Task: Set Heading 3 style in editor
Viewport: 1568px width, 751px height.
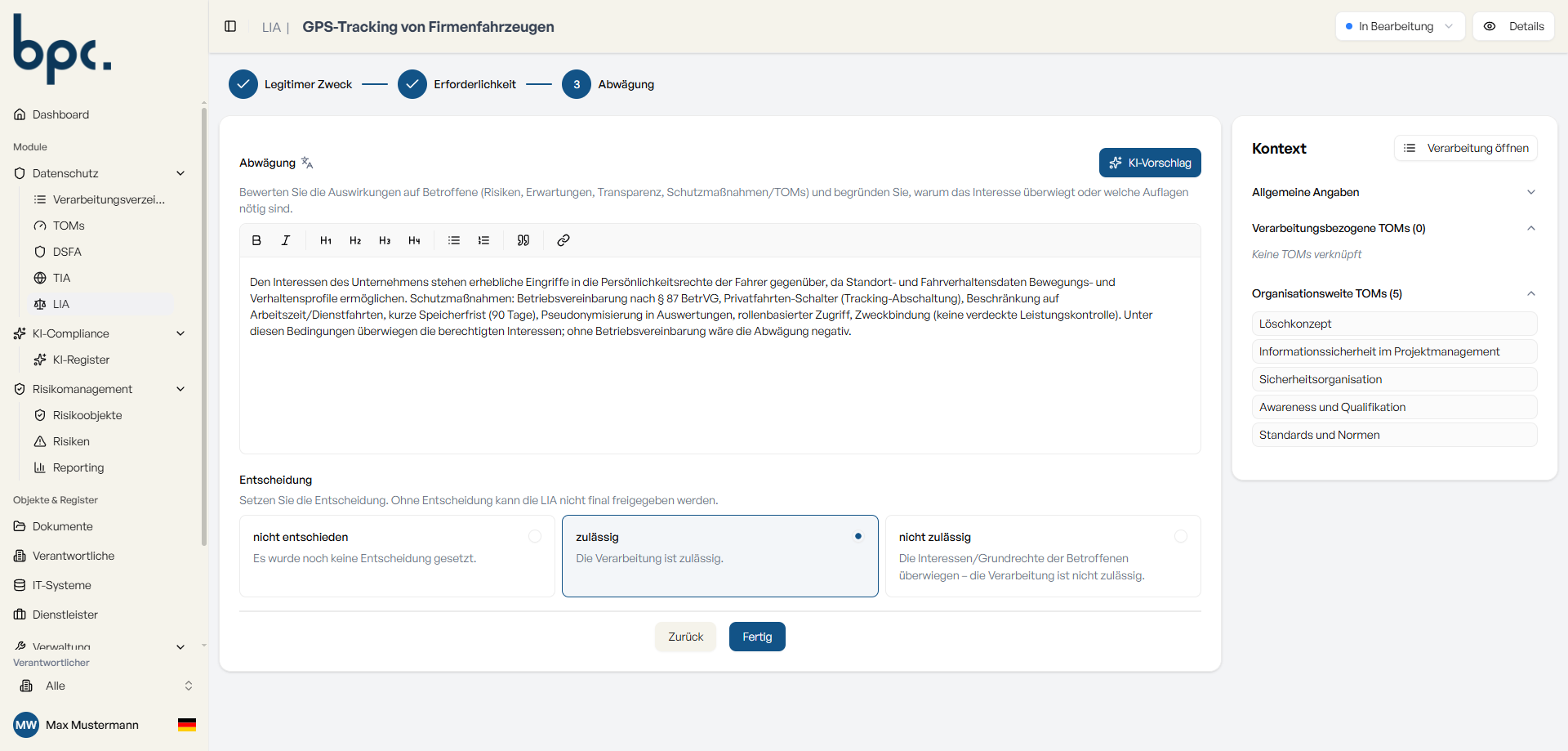Action: click(x=385, y=240)
